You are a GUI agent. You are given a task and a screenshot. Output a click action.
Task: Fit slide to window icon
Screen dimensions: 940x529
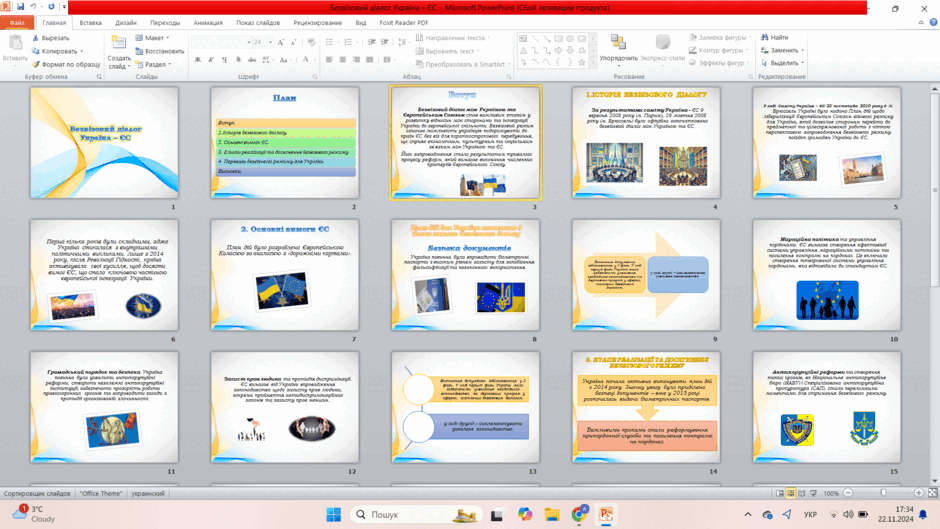(x=932, y=492)
